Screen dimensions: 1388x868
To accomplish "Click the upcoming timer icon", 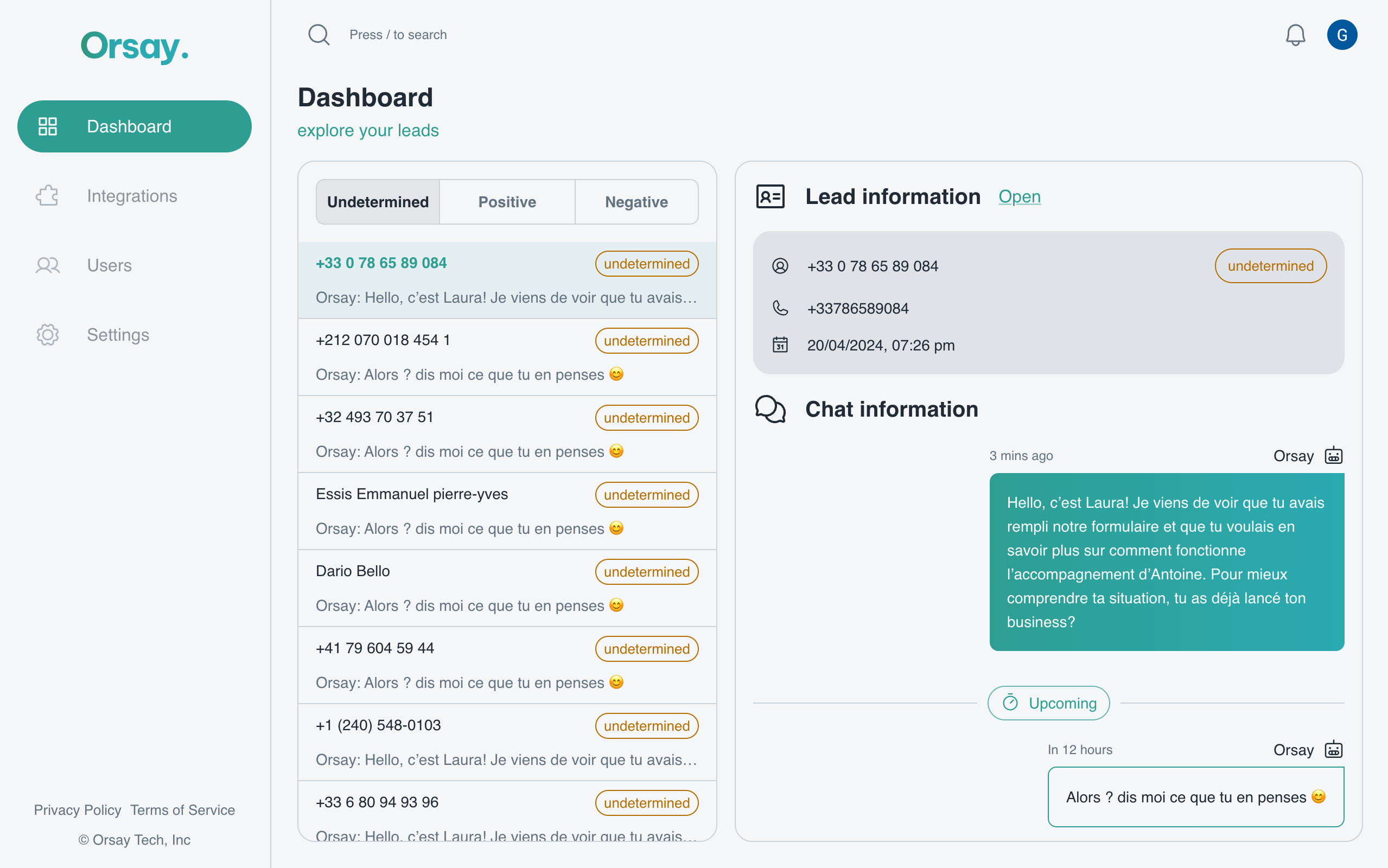I will 1011,703.
